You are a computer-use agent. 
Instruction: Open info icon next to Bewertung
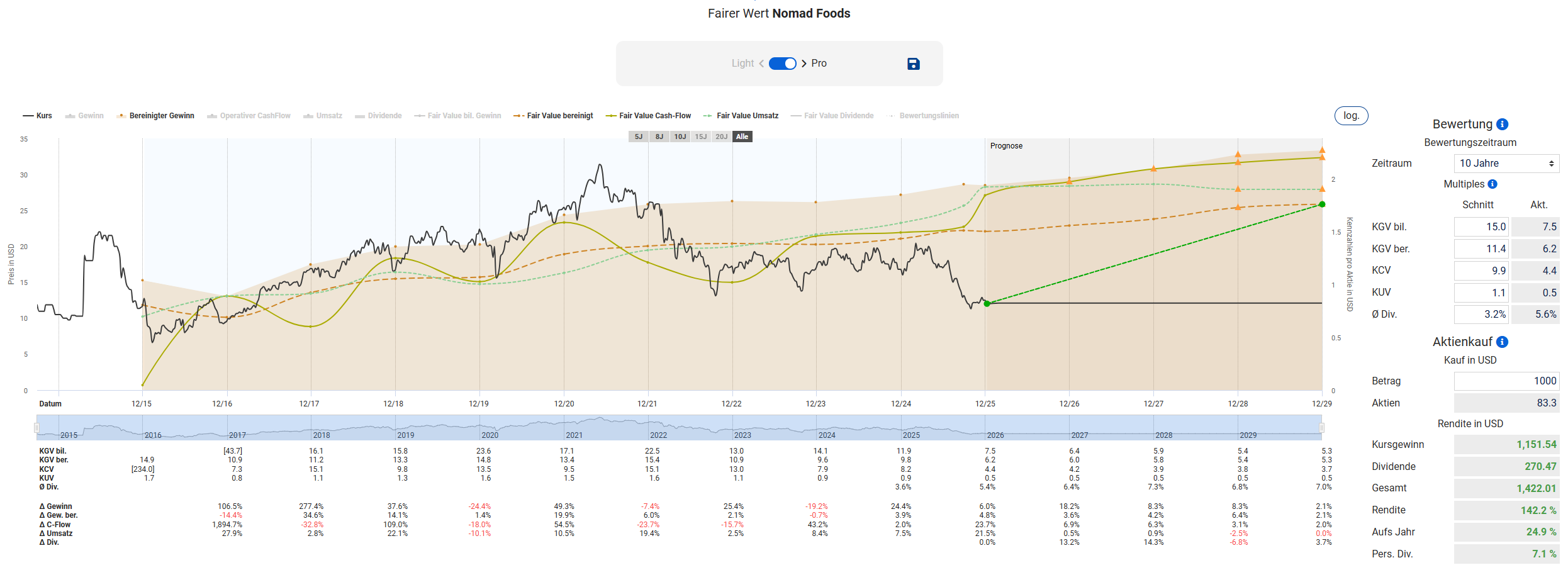click(1502, 124)
